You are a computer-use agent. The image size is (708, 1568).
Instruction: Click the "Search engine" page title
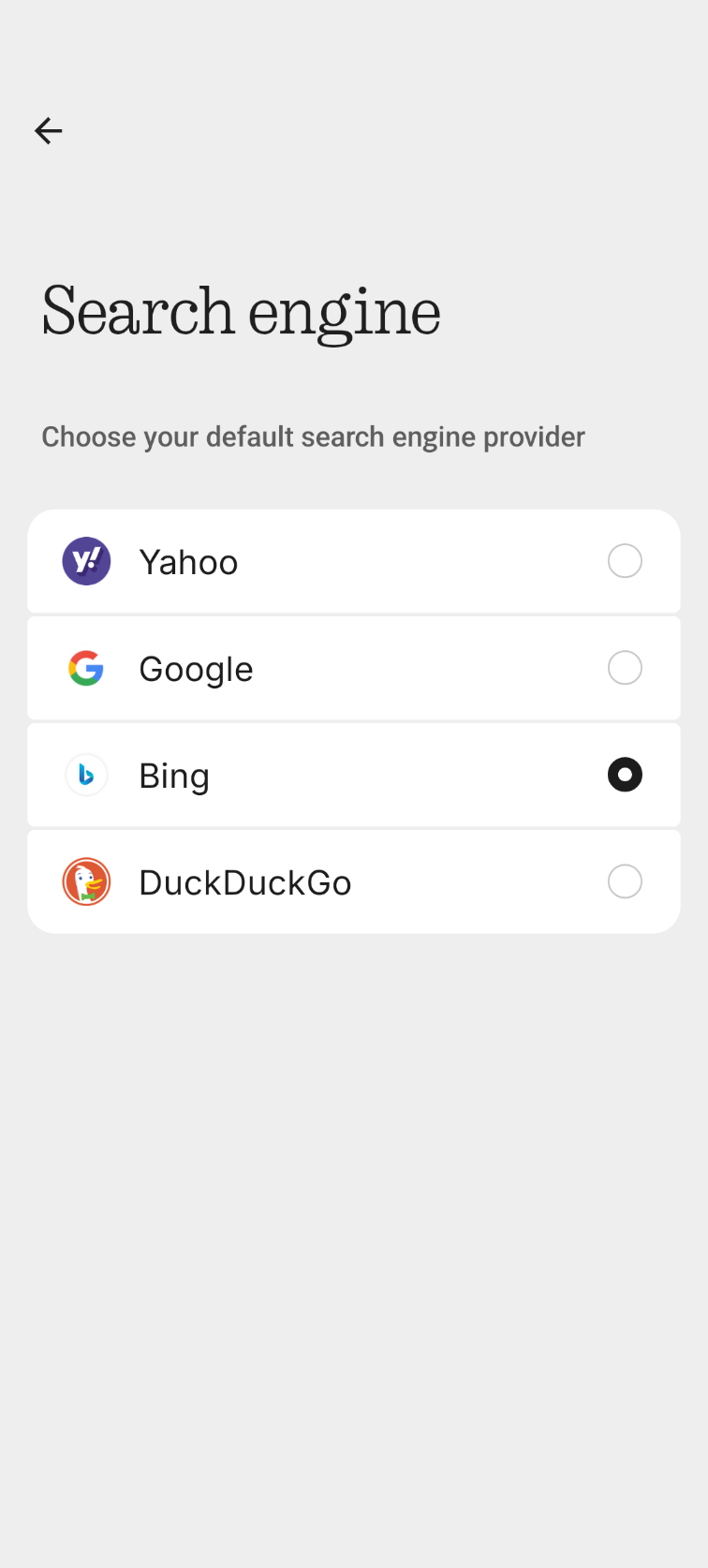pyautogui.click(x=242, y=312)
